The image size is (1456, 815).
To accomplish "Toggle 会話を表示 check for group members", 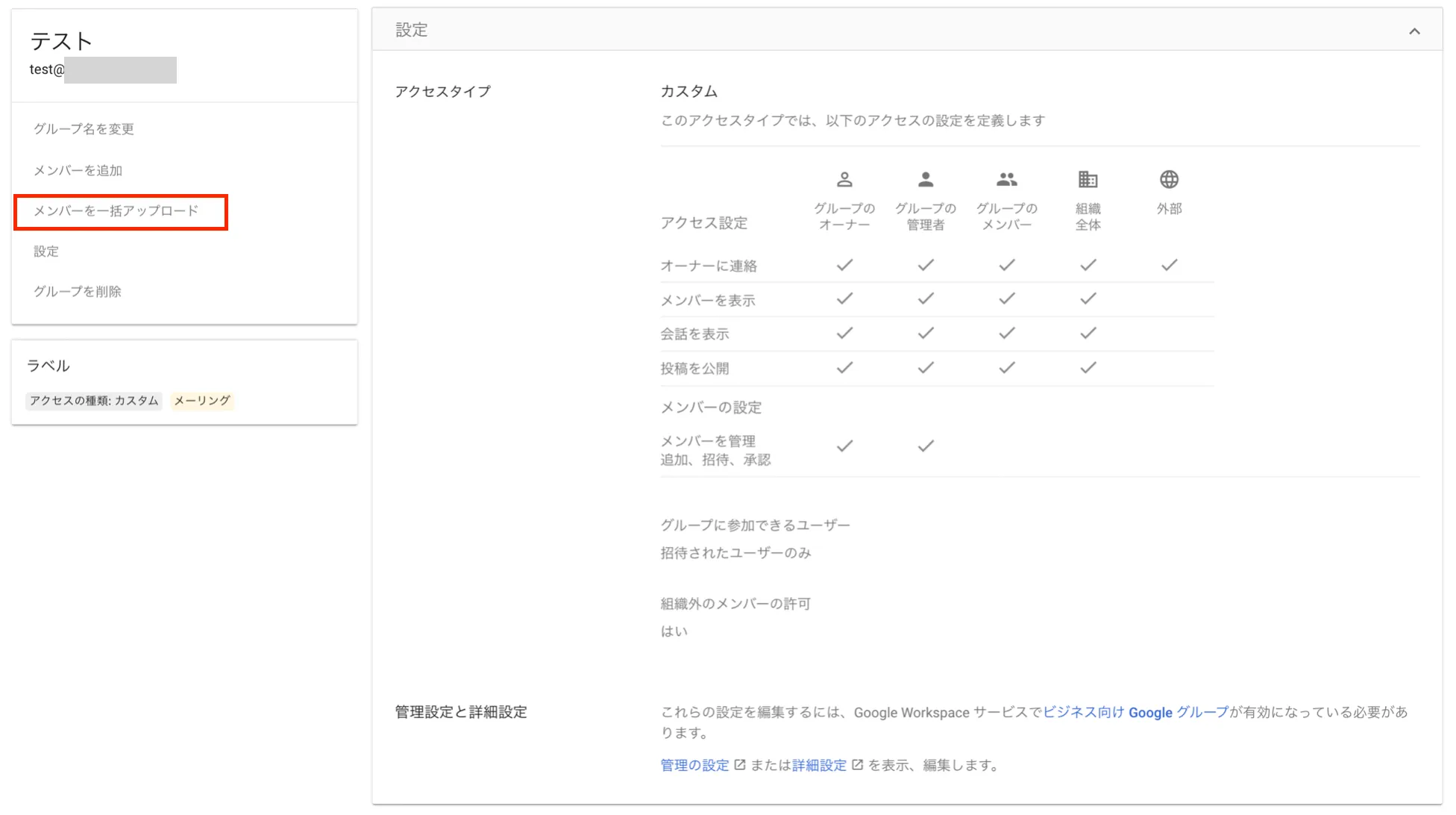I will point(1007,334).
